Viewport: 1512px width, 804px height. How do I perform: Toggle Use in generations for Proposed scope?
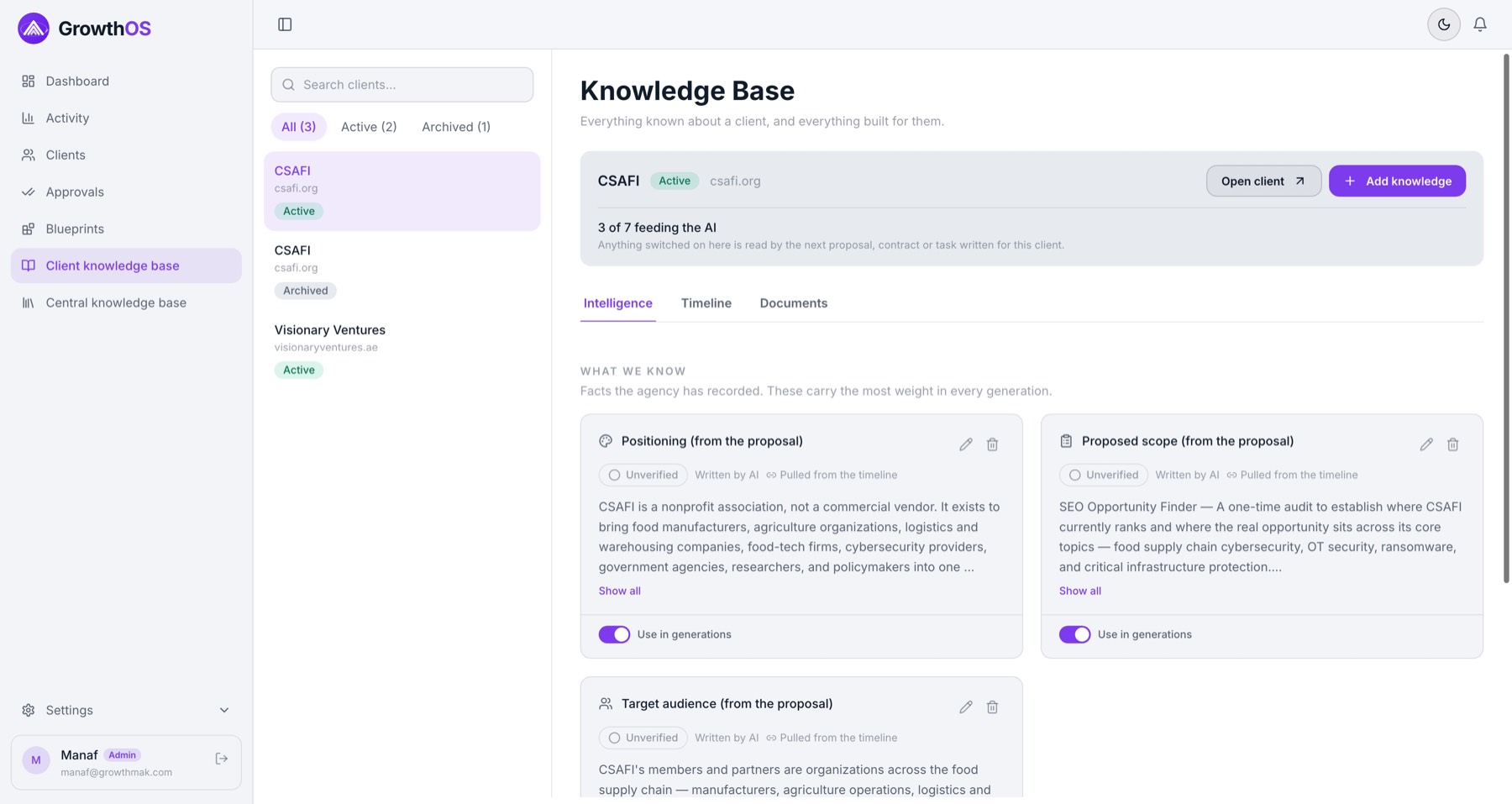[1074, 634]
